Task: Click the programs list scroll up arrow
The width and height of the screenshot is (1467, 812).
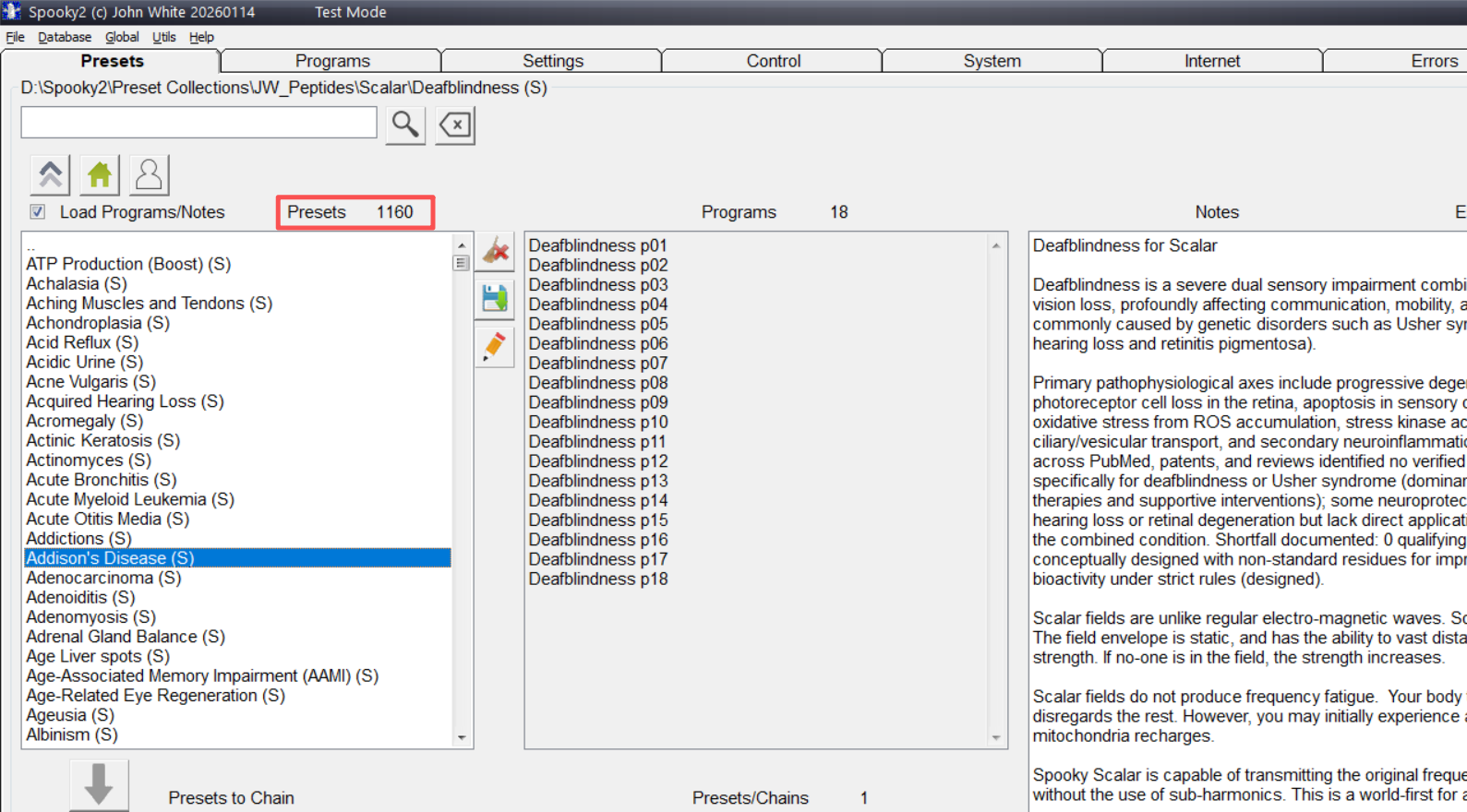Action: 996,245
